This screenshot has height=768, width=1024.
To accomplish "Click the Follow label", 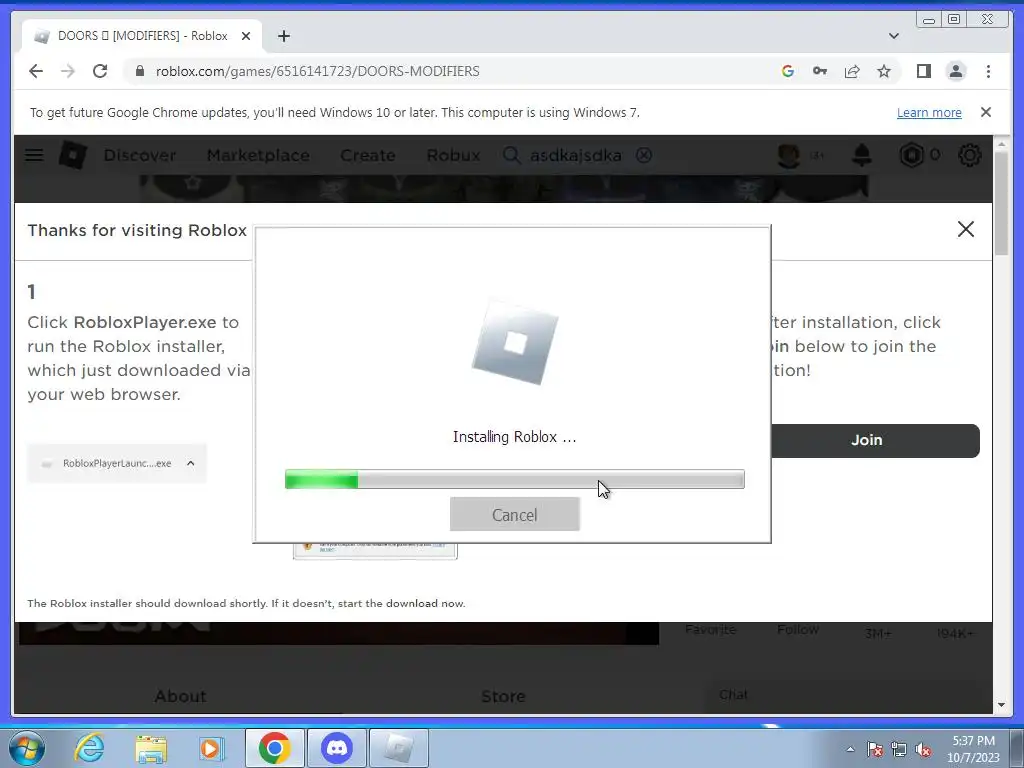I will [x=798, y=630].
